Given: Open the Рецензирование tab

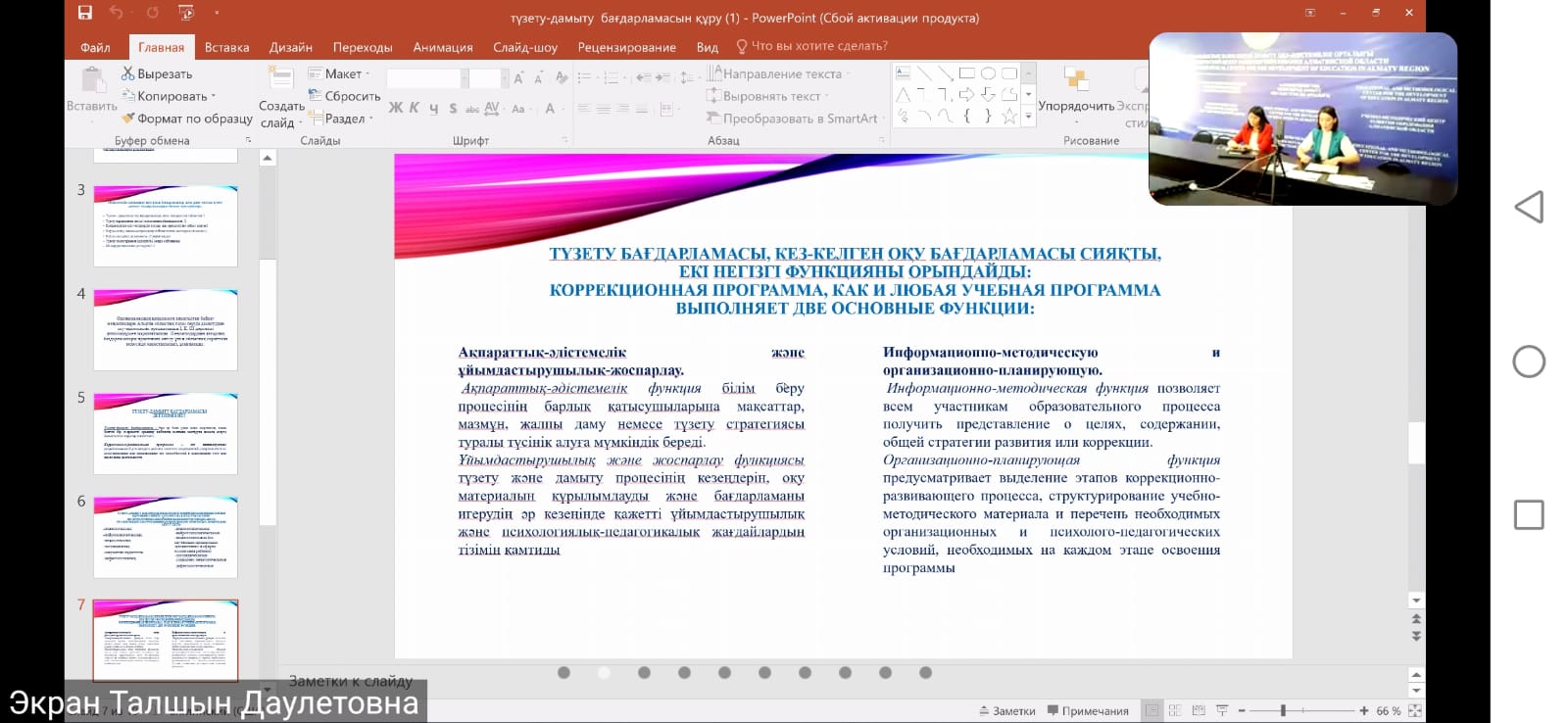Looking at the screenshot, I should pyautogui.click(x=627, y=47).
